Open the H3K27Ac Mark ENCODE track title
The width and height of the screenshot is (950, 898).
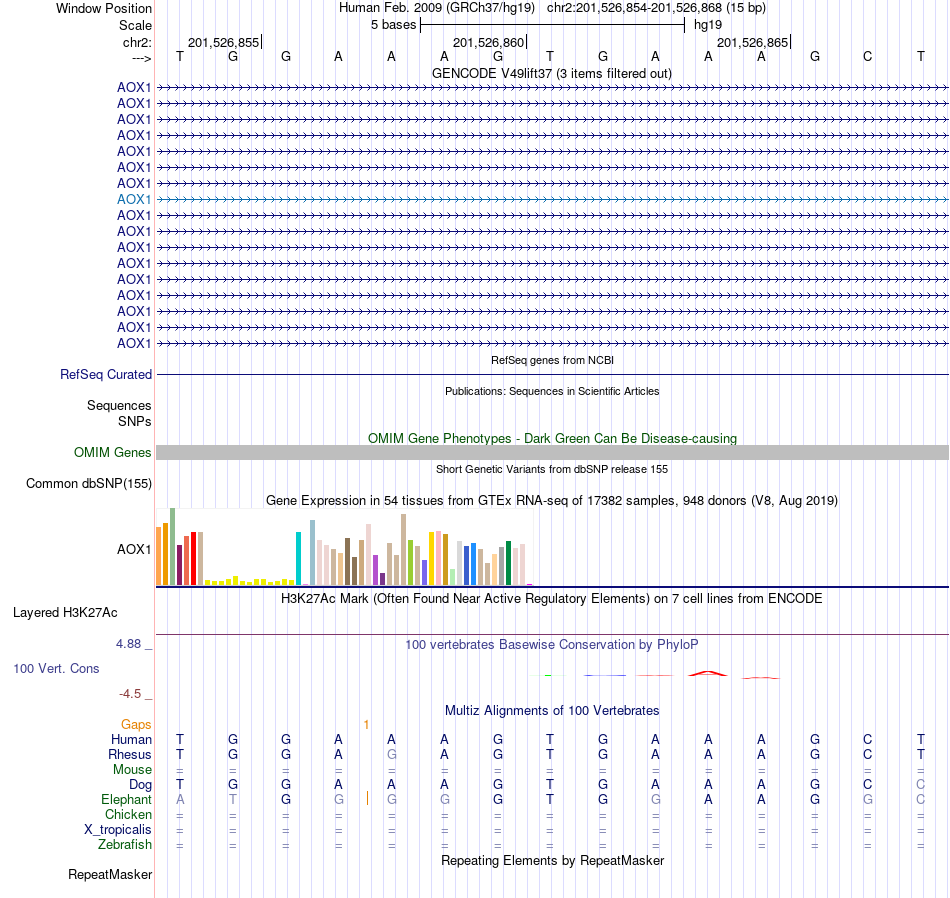[x=551, y=599]
